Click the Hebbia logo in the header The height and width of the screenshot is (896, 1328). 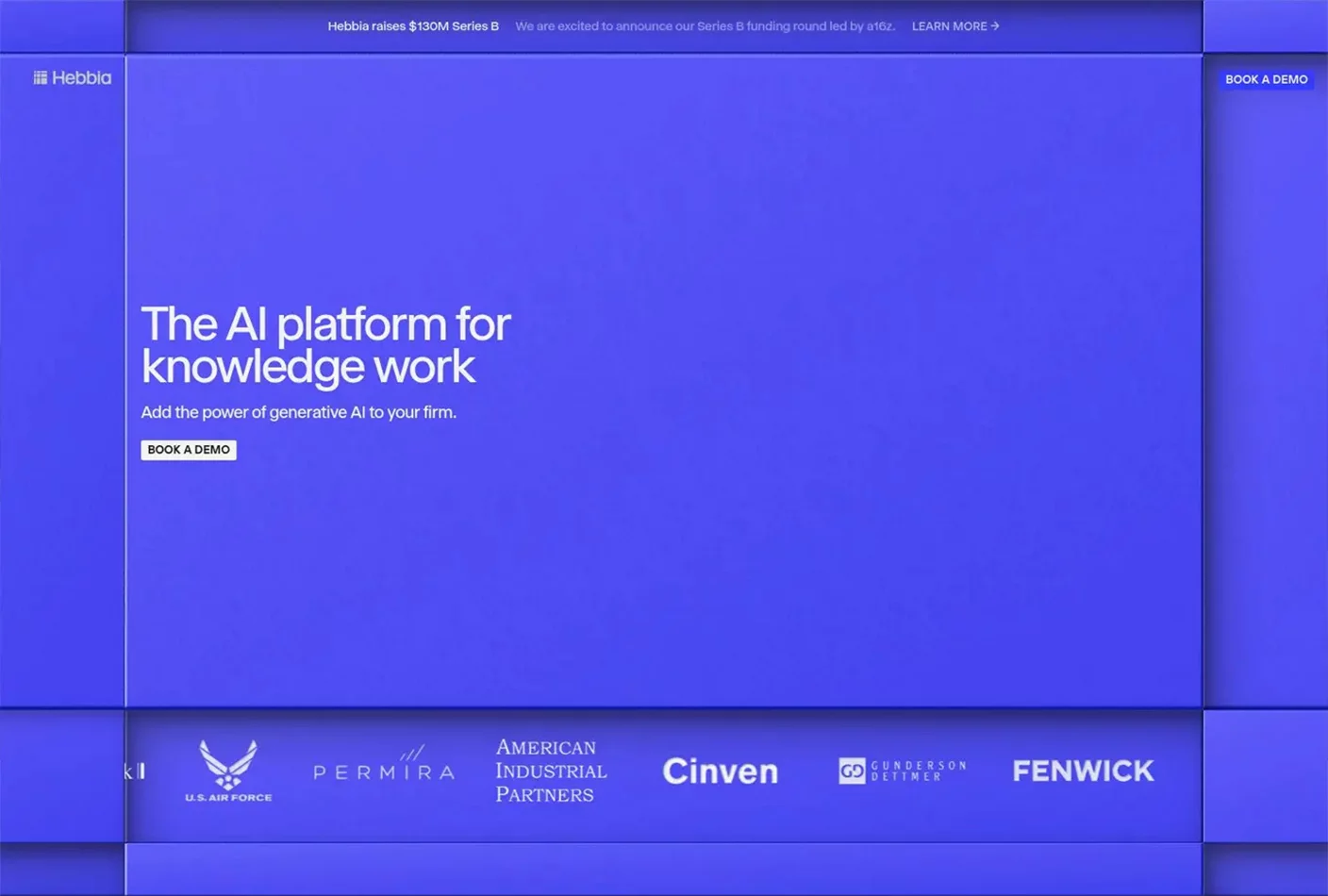pos(73,78)
